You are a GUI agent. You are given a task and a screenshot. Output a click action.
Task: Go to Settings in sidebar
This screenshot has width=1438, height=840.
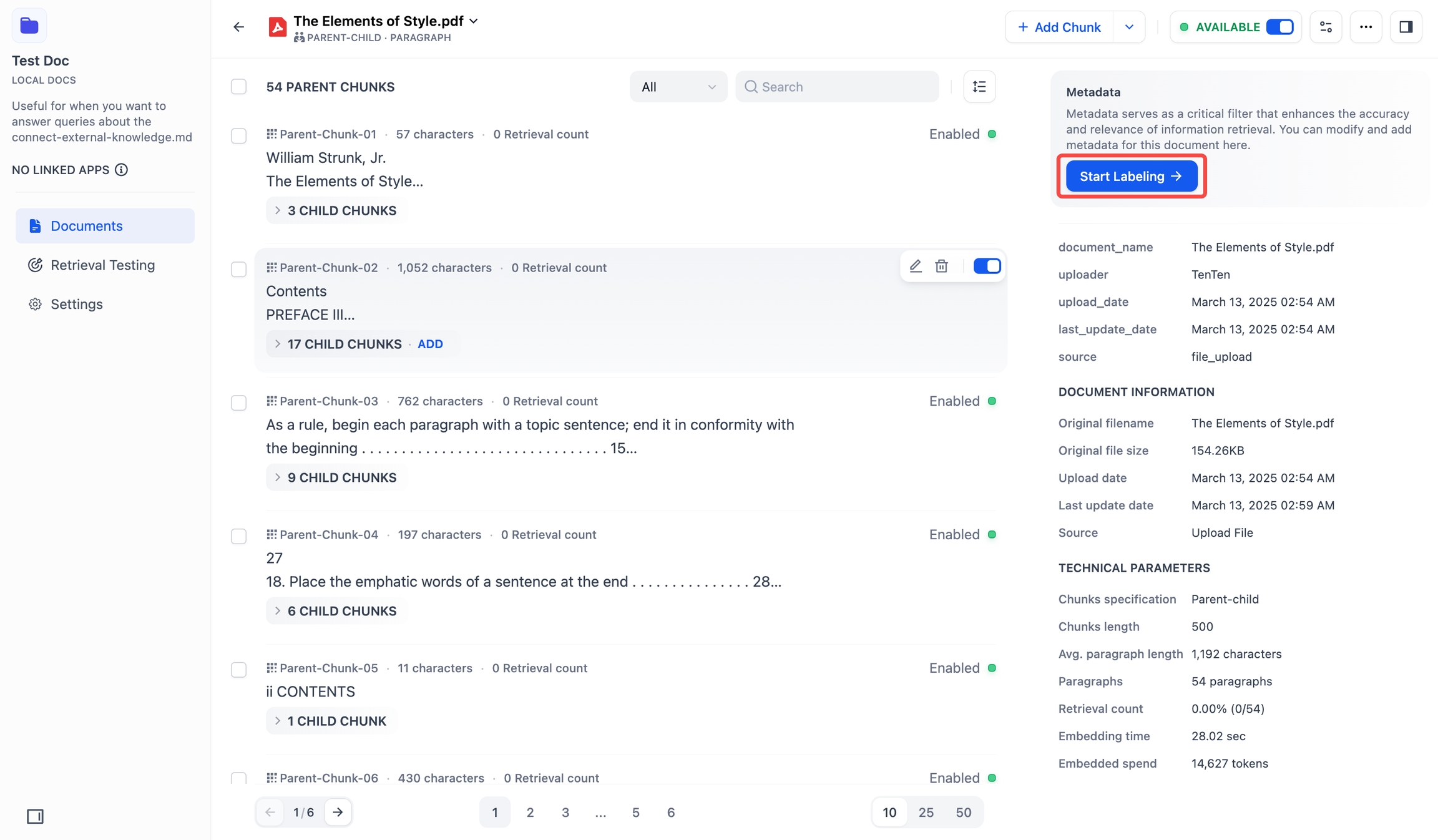pyautogui.click(x=76, y=304)
